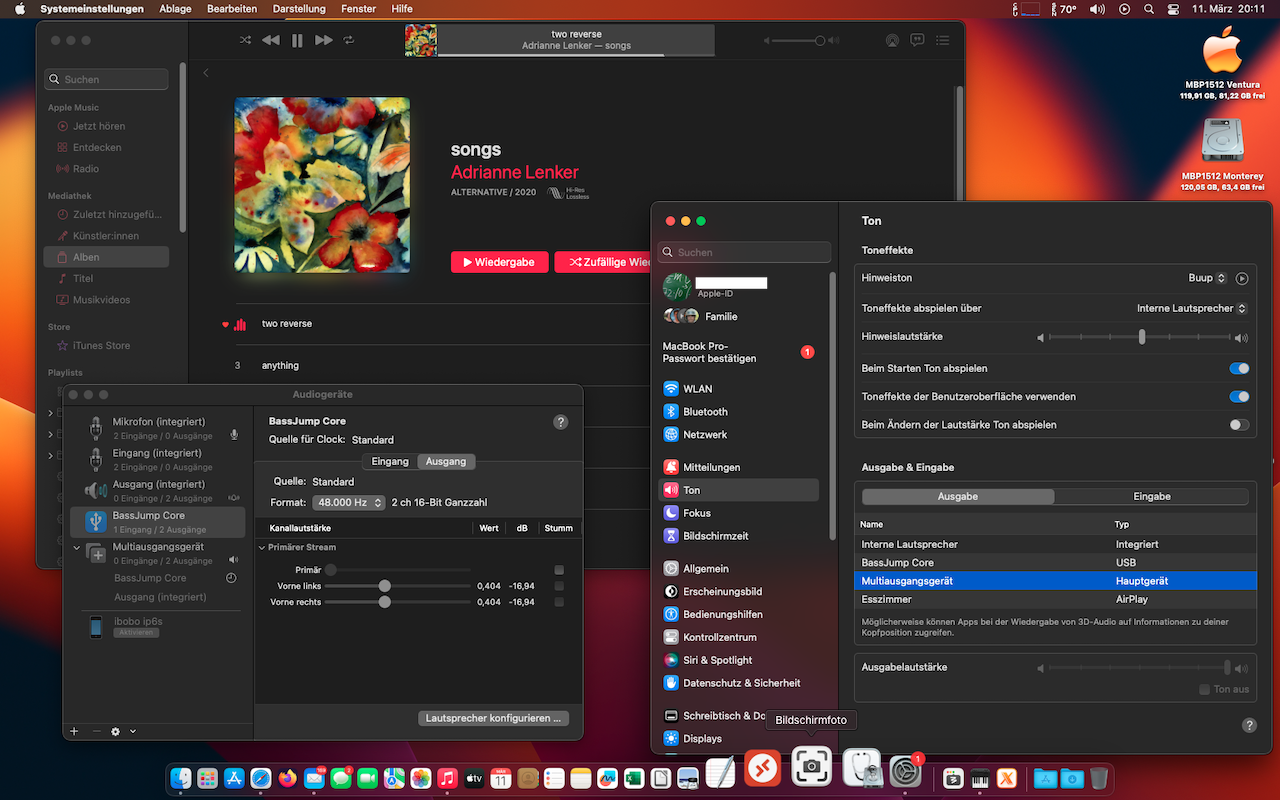Open the Up Next queue list icon
The width and height of the screenshot is (1280, 800).
(x=942, y=41)
